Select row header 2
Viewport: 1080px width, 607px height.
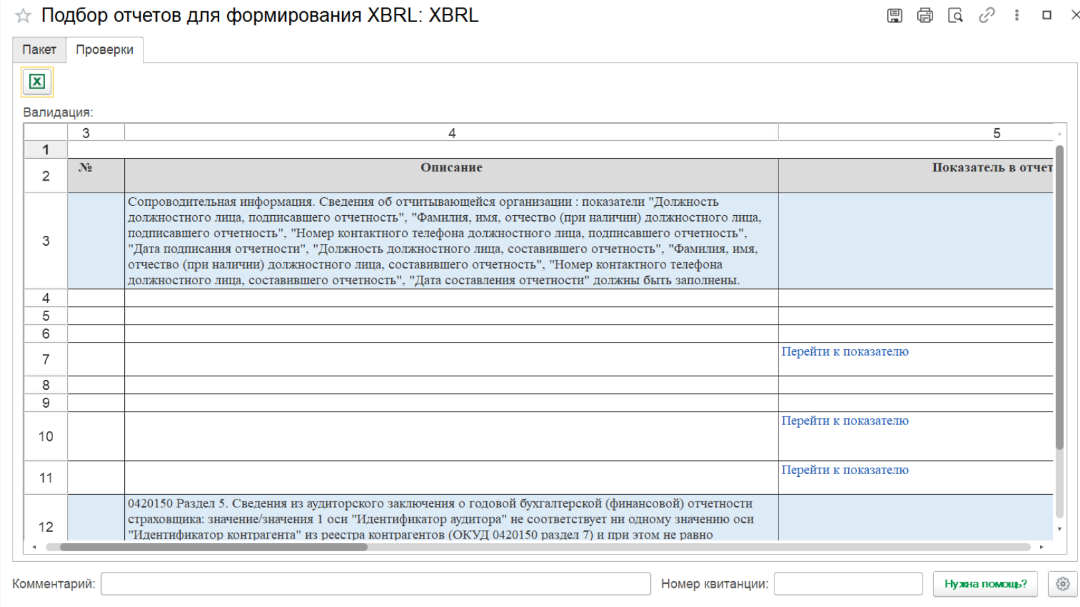[x=45, y=176]
